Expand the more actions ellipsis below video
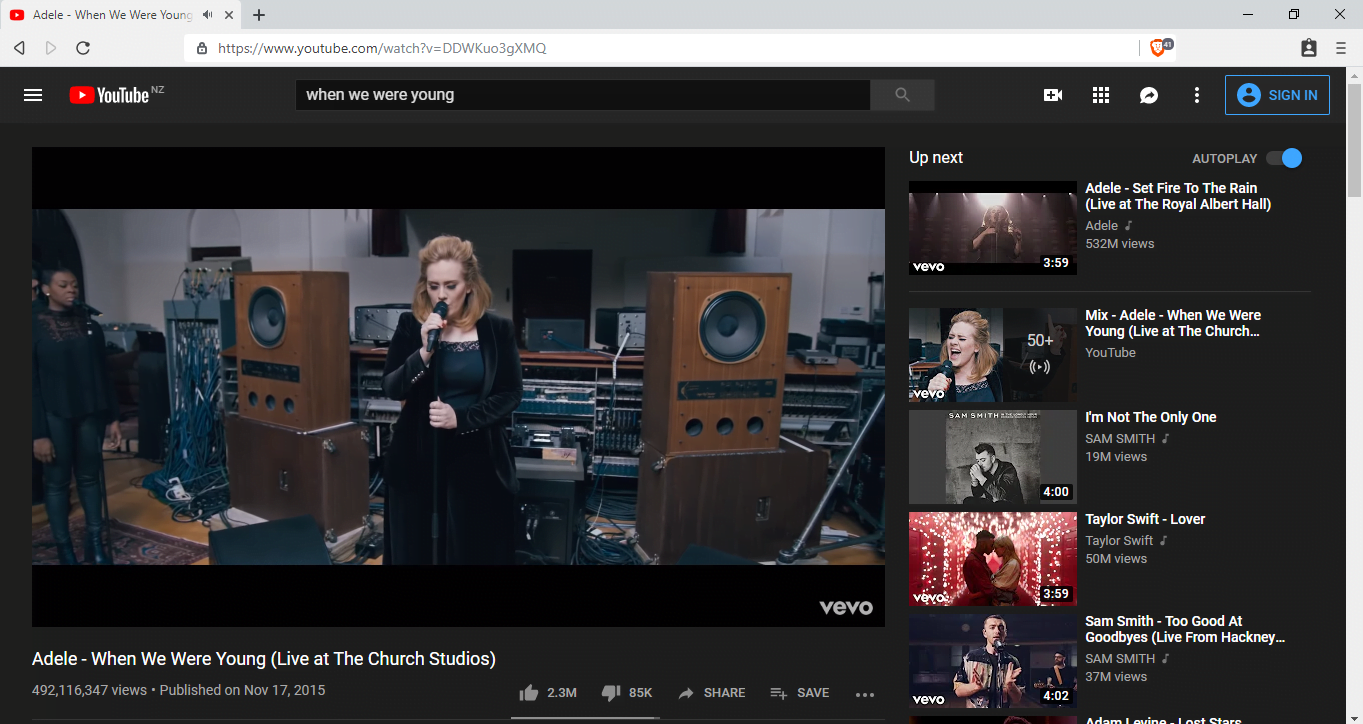1363x724 pixels. [865, 694]
